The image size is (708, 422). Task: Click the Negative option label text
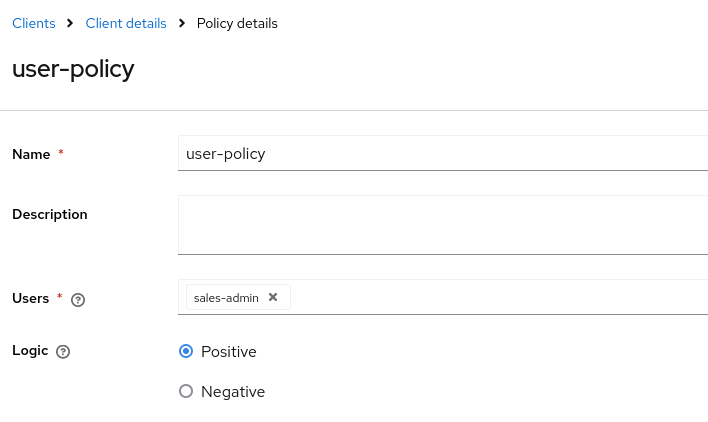[x=233, y=392]
